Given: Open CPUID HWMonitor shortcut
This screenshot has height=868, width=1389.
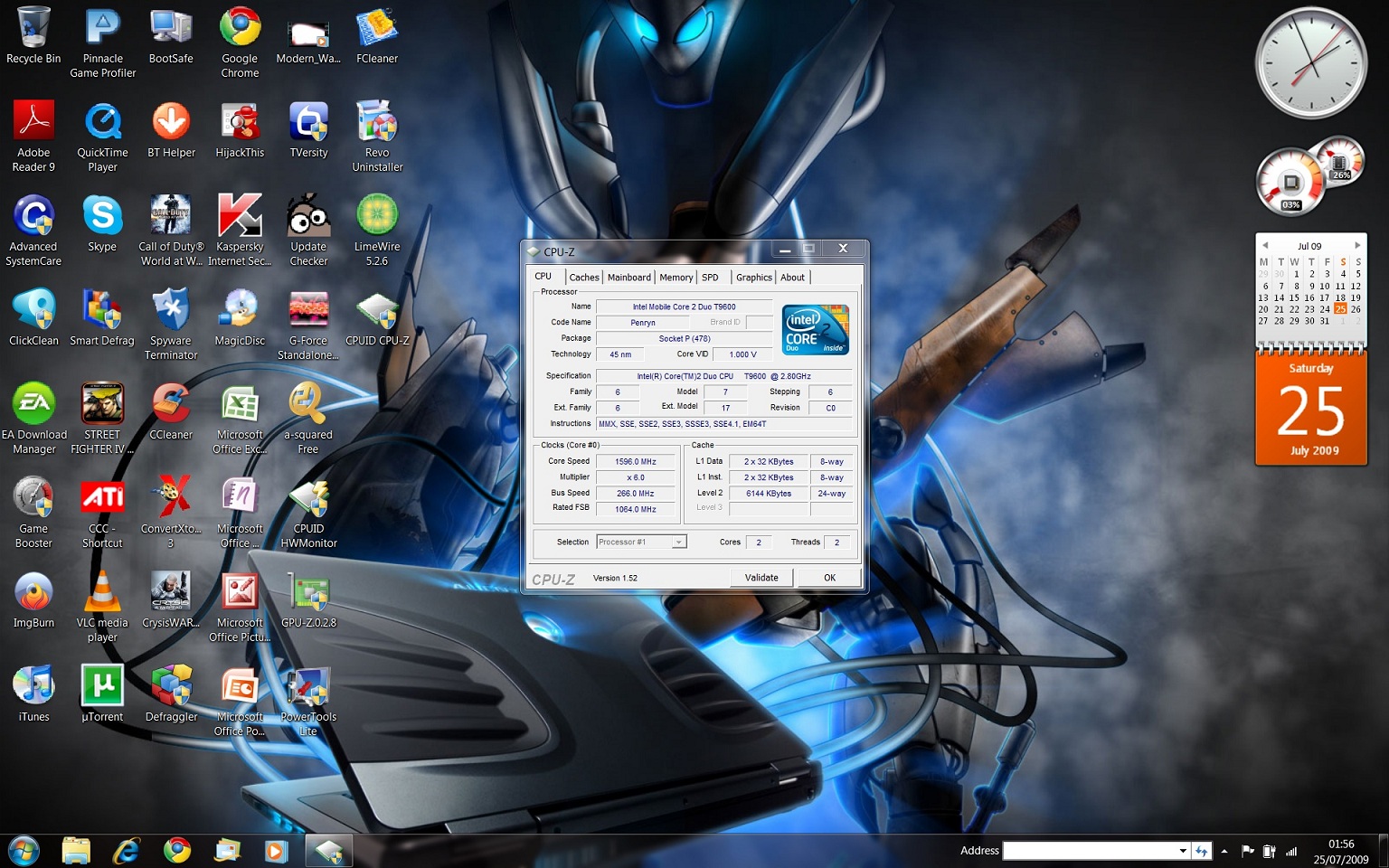Looking at the screenshot, I should [x=308, y=512].
